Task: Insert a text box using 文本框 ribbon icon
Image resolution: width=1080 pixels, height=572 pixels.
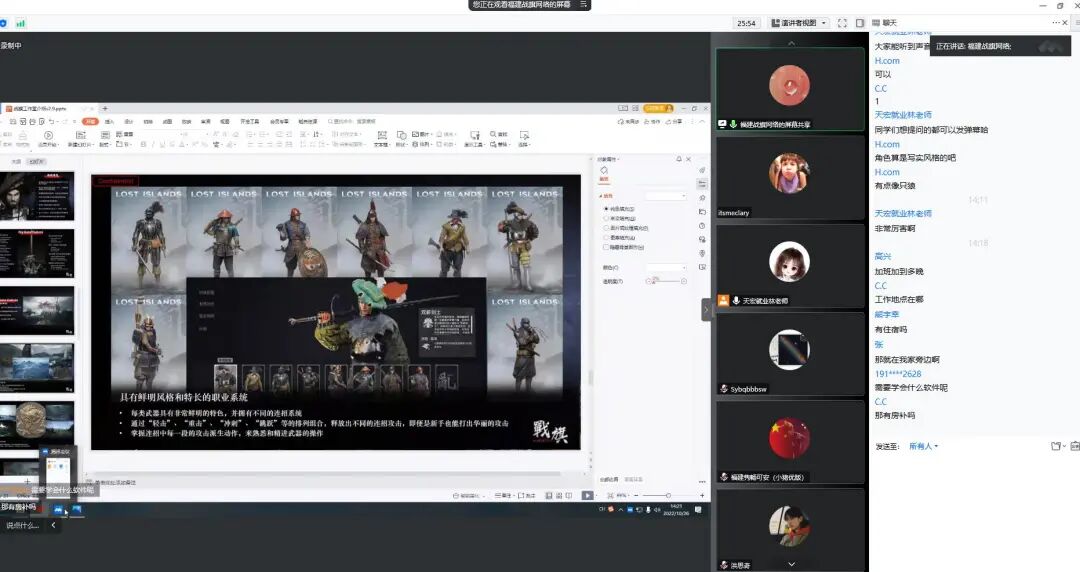Action: coord(382,138)
